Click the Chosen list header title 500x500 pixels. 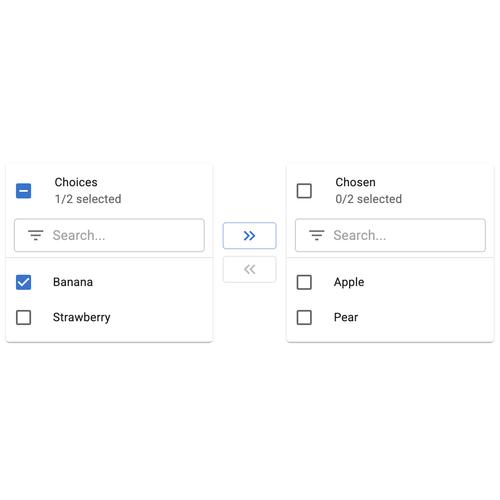click(355, 182)
